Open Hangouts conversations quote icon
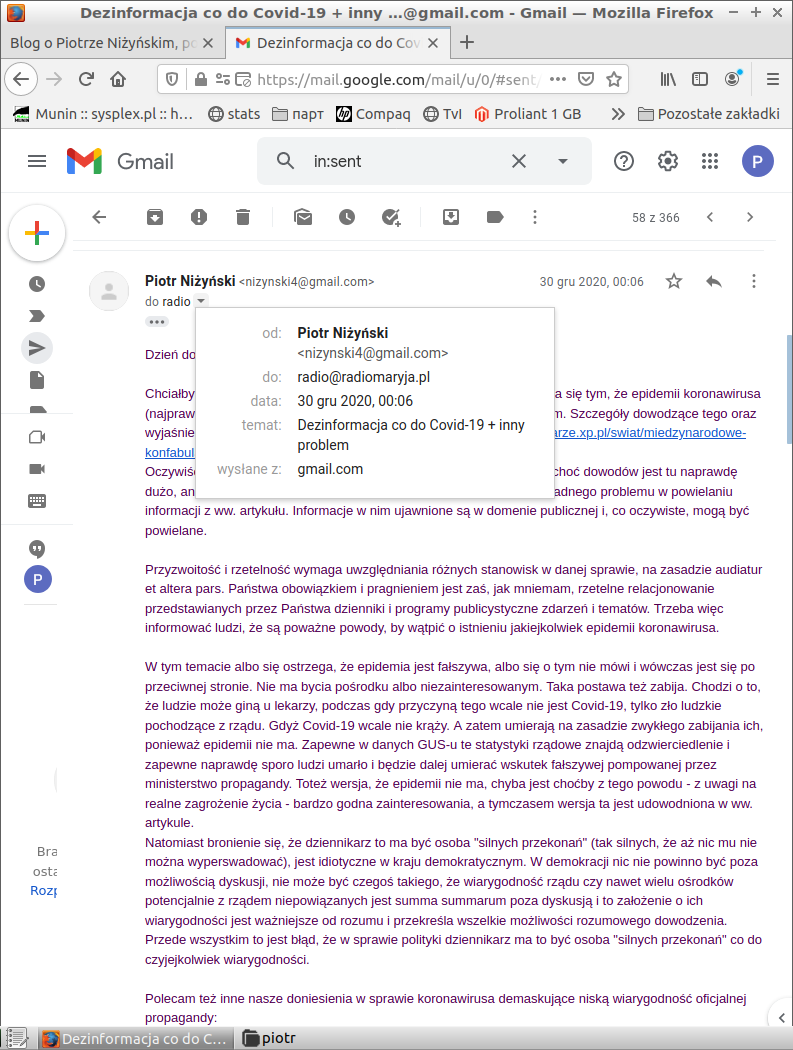 pyautogui.click(x=37, y=549)
